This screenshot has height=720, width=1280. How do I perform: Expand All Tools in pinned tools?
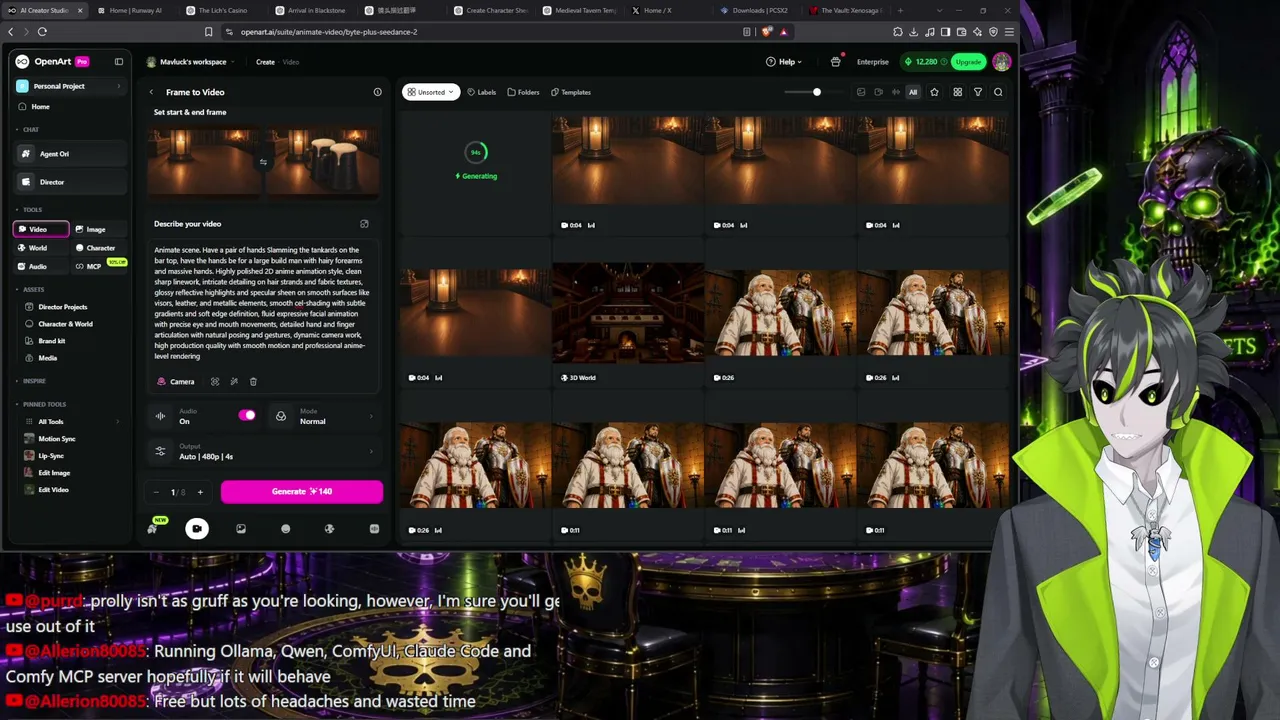(69, 422)
